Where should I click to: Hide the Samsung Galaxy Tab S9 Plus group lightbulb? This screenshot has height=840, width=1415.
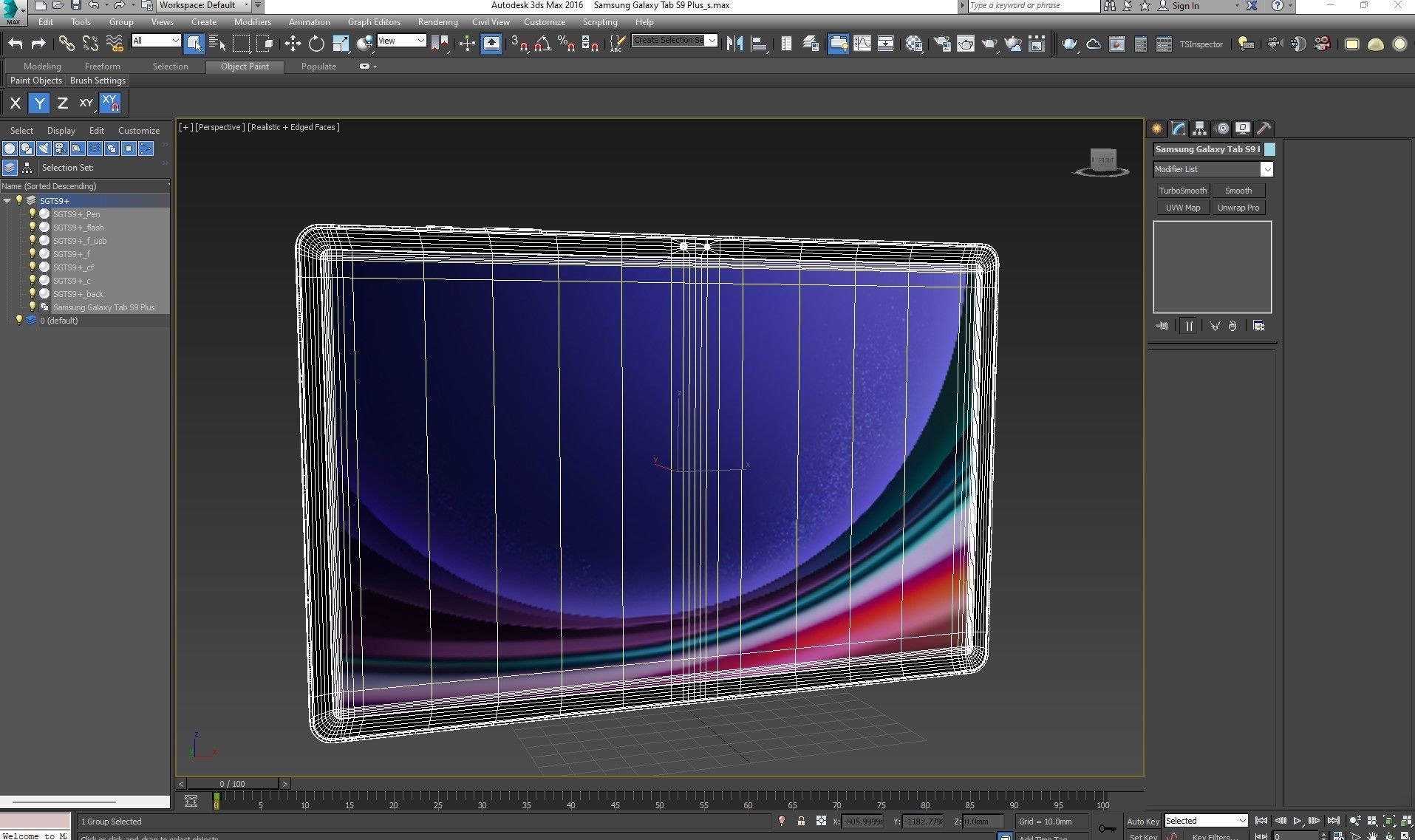pos(32,307)
